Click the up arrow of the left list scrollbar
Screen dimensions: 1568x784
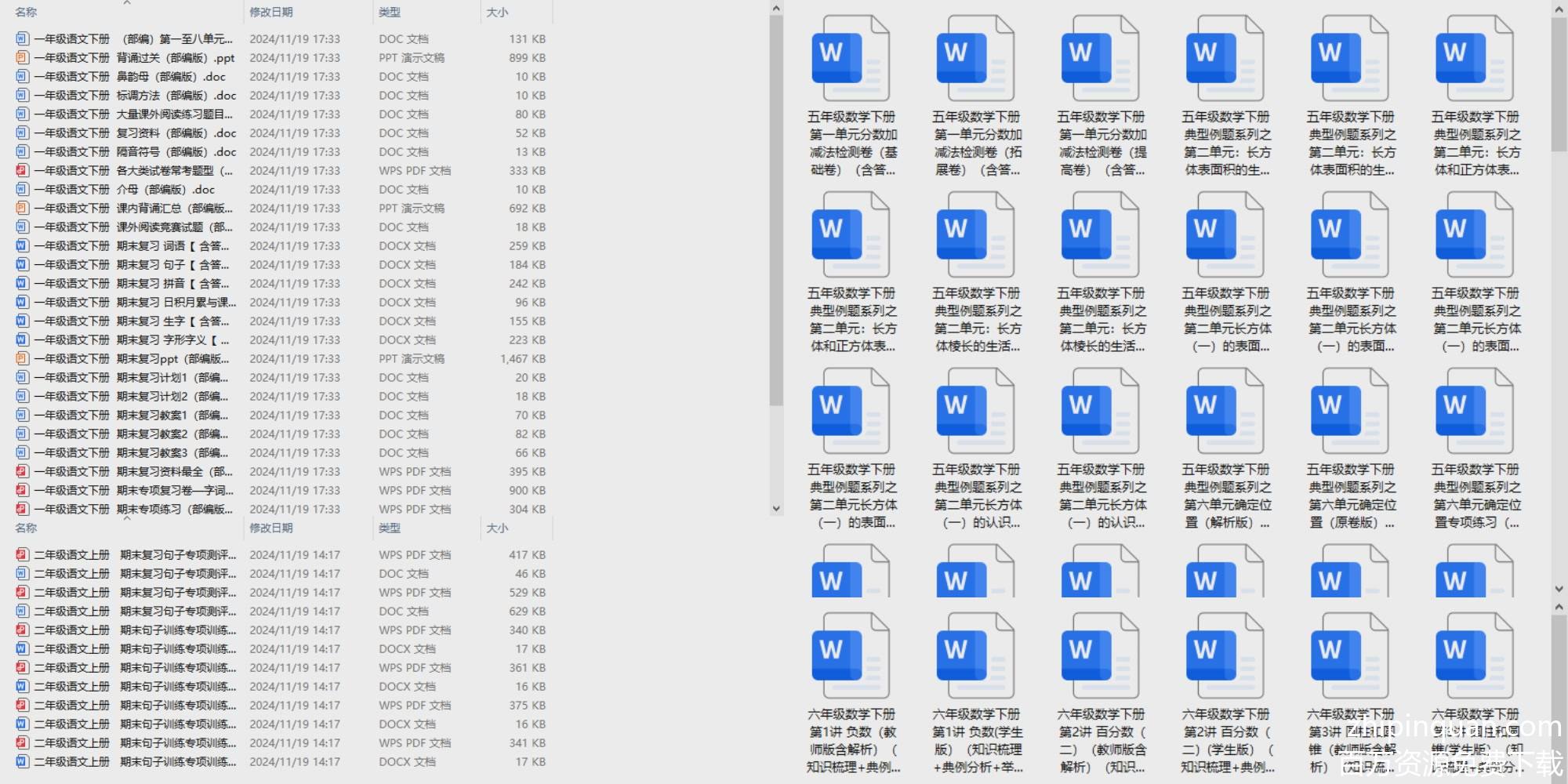776,9
